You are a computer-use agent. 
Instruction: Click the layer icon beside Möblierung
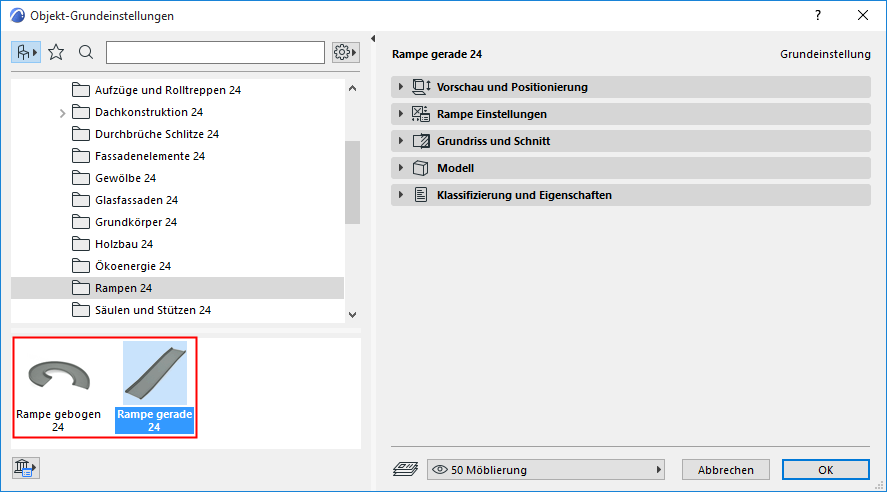407,469
